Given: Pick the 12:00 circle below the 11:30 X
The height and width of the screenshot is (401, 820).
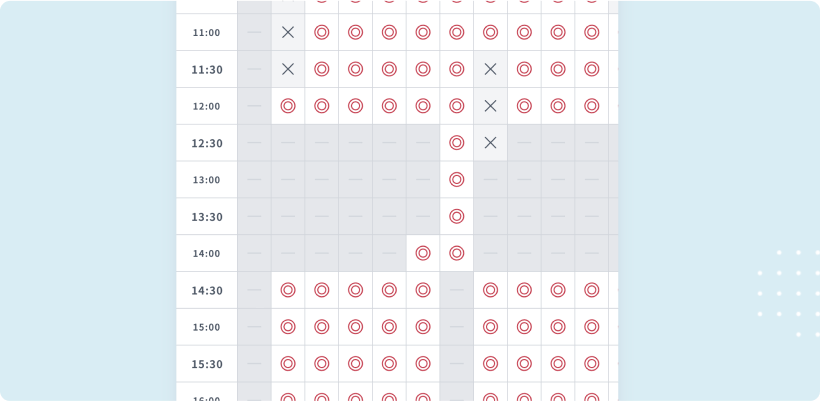Looking at the screenshot, I should point(288,106).
